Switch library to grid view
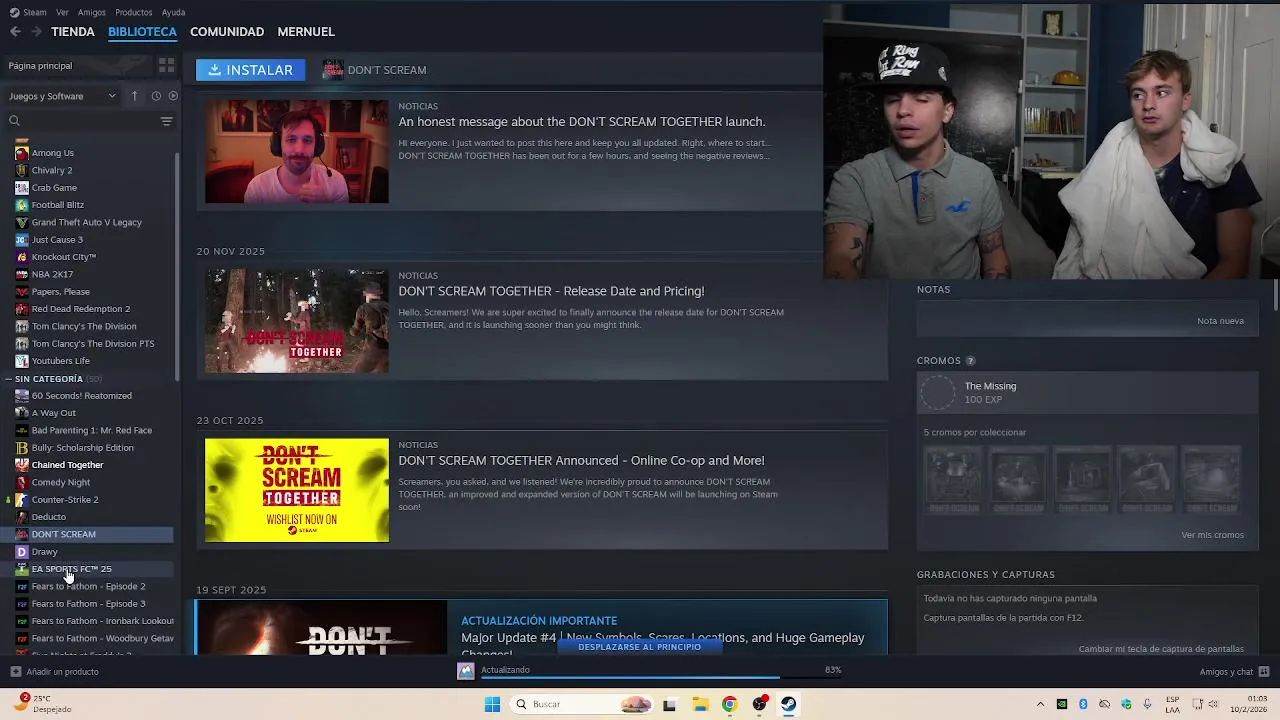This screenshot has width=1280, height=720. point(166,65)
